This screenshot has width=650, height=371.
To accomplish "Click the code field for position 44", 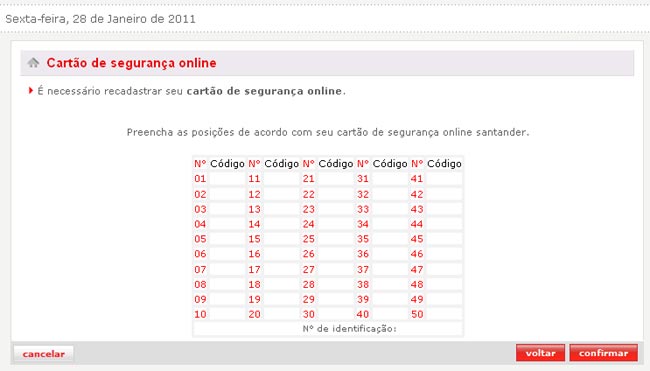I will click(444, 224).
